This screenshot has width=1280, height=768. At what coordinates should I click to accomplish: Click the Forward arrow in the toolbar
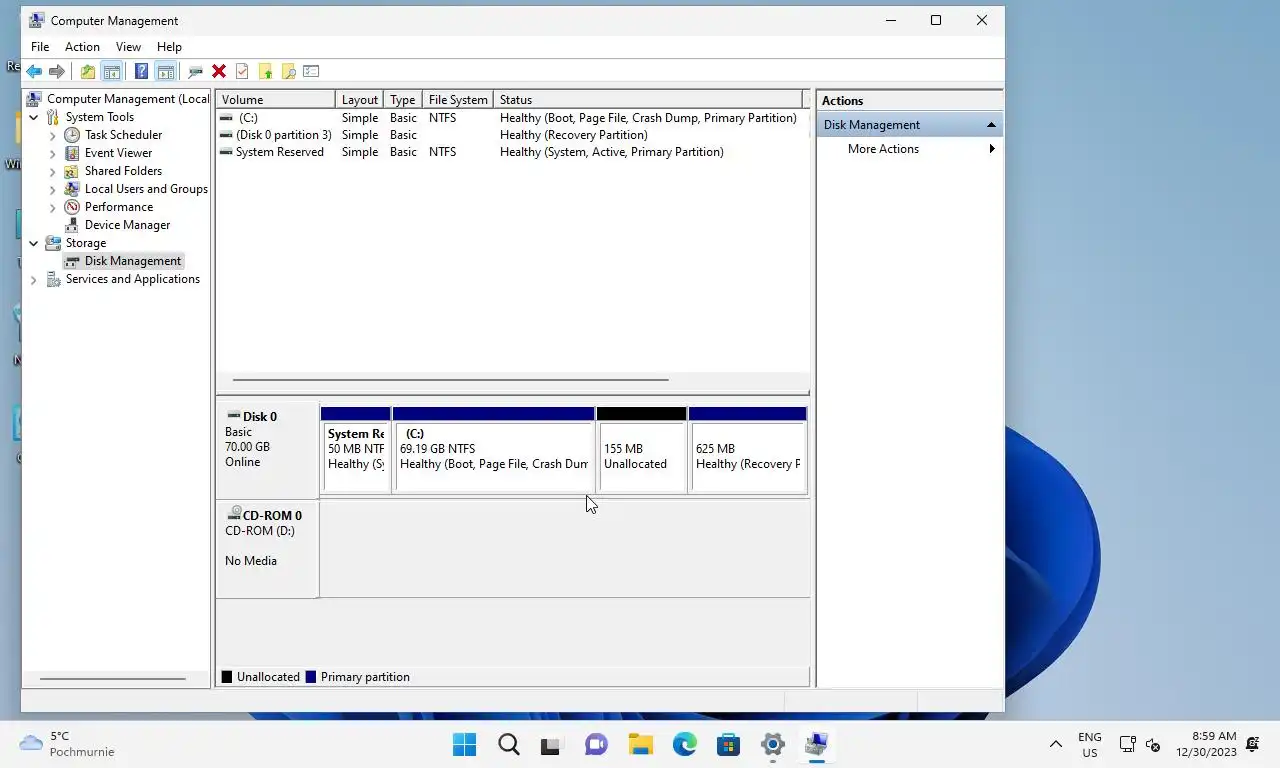tap(57, 71)
